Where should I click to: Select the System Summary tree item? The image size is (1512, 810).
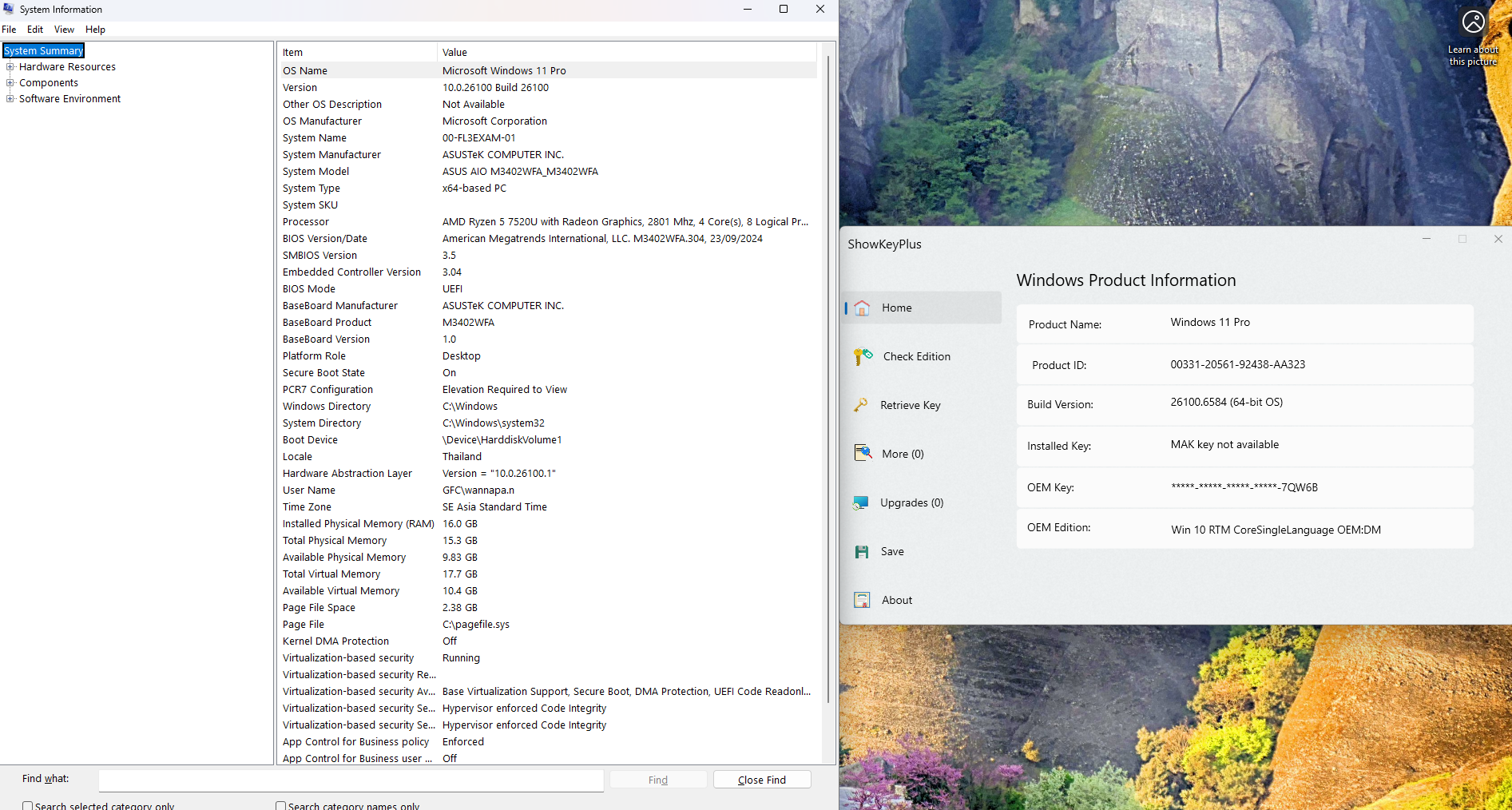point(44,51)
